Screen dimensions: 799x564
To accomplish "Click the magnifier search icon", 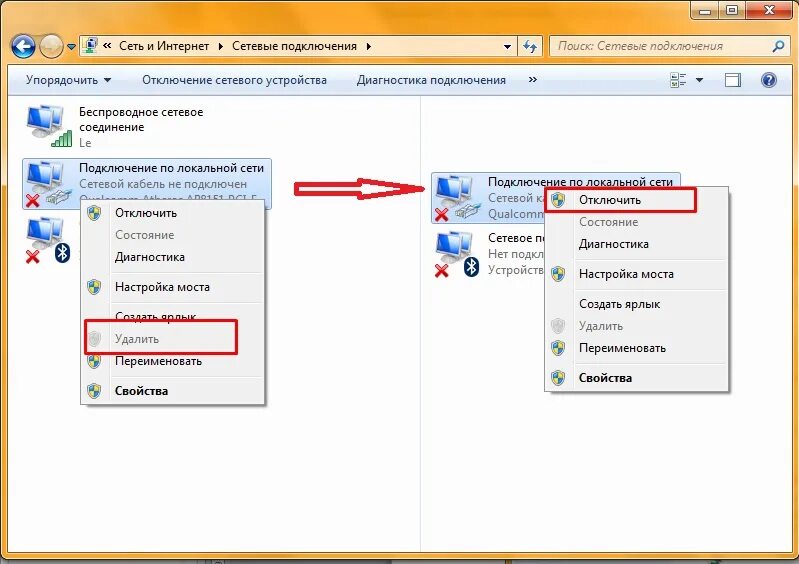I will pos(778,46).
